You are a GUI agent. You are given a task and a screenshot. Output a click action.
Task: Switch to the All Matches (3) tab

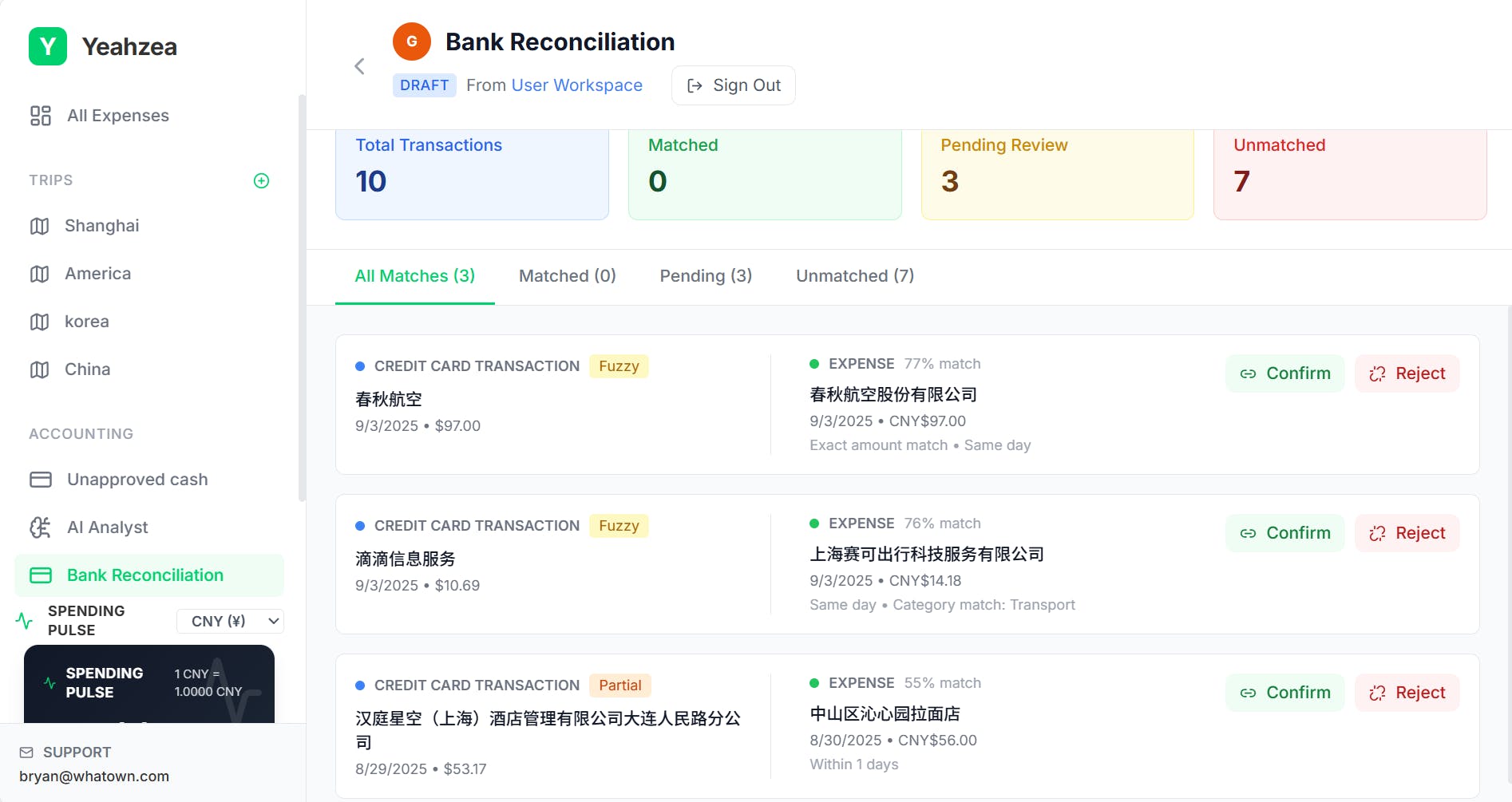point(415,276)
